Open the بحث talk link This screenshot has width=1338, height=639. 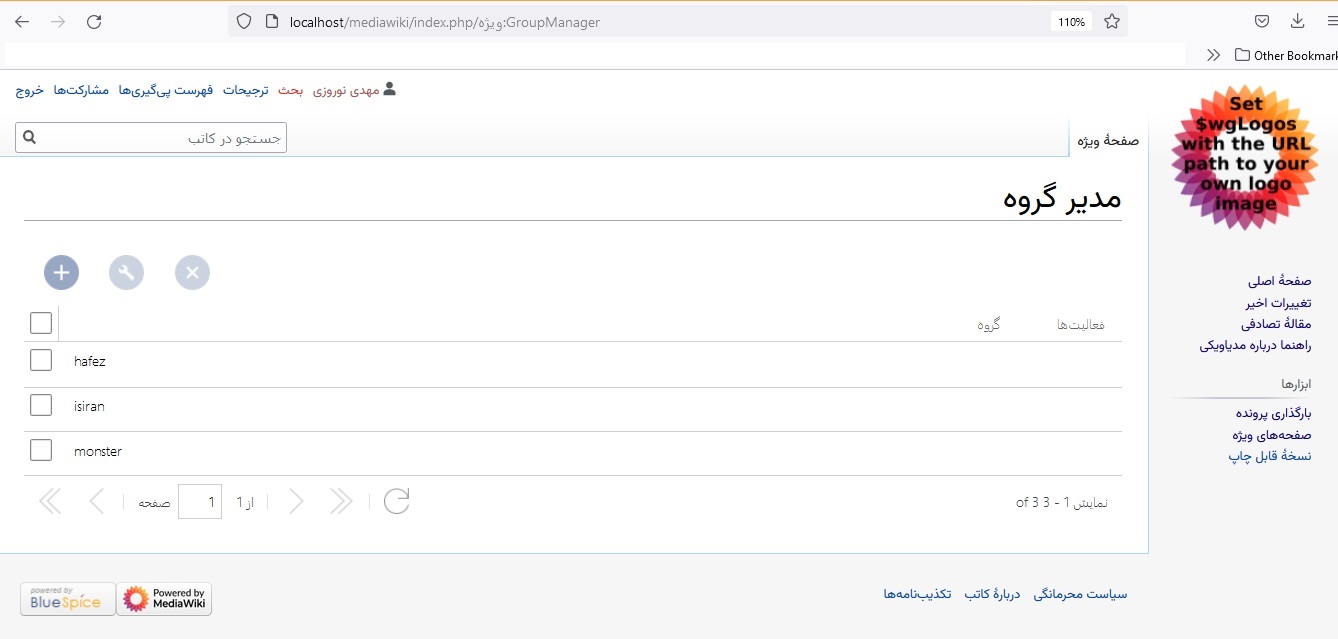point(291,90)
